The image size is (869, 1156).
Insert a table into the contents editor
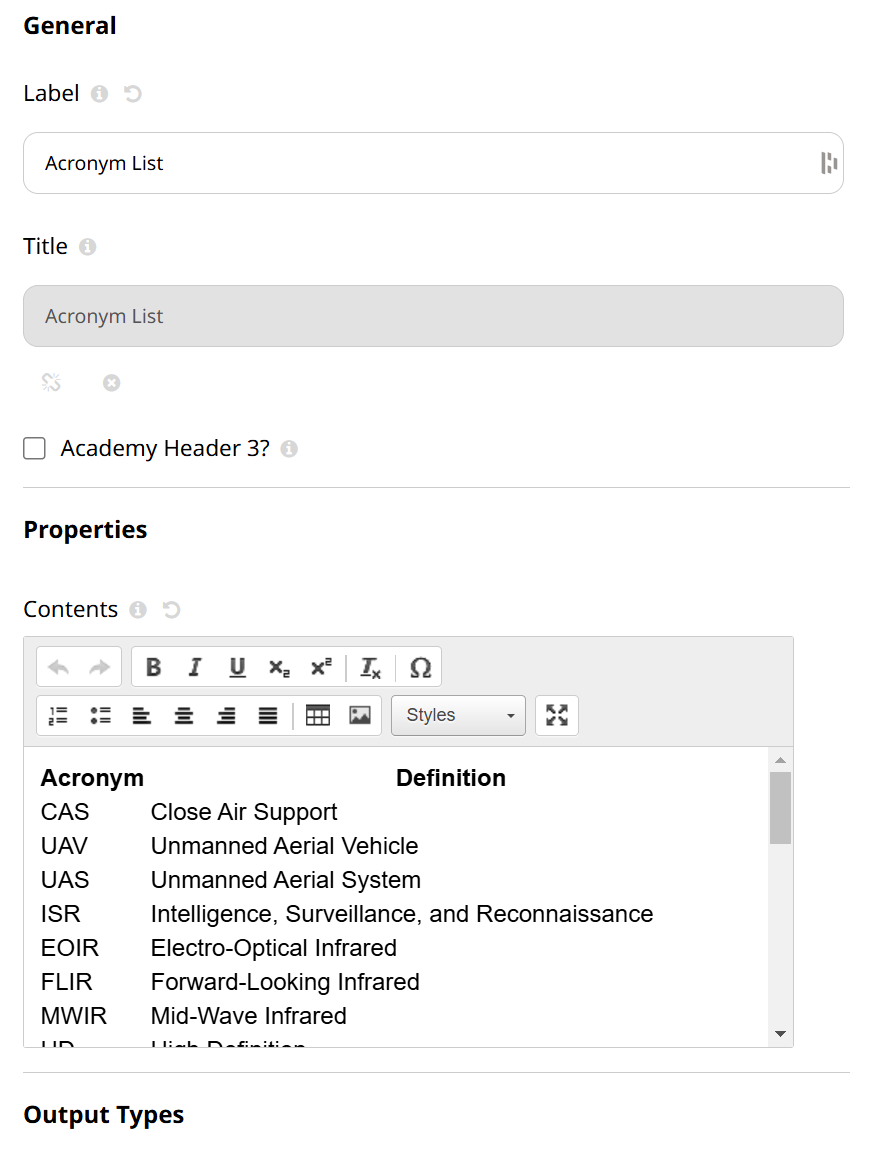[x=317, y=715]
